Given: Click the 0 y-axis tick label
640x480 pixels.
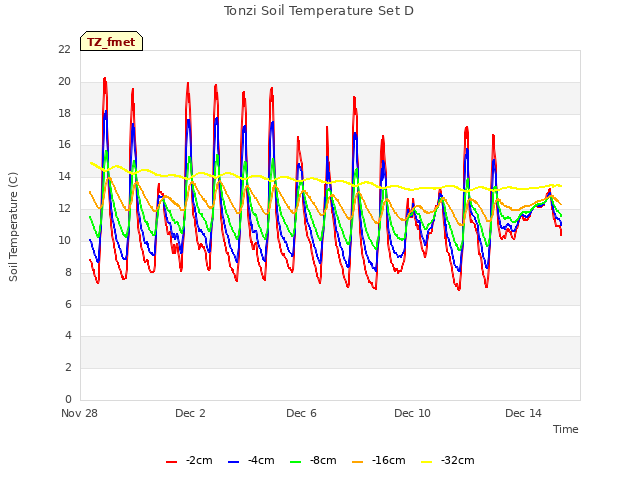Looking at the screenshot, I should click(68, 399).
